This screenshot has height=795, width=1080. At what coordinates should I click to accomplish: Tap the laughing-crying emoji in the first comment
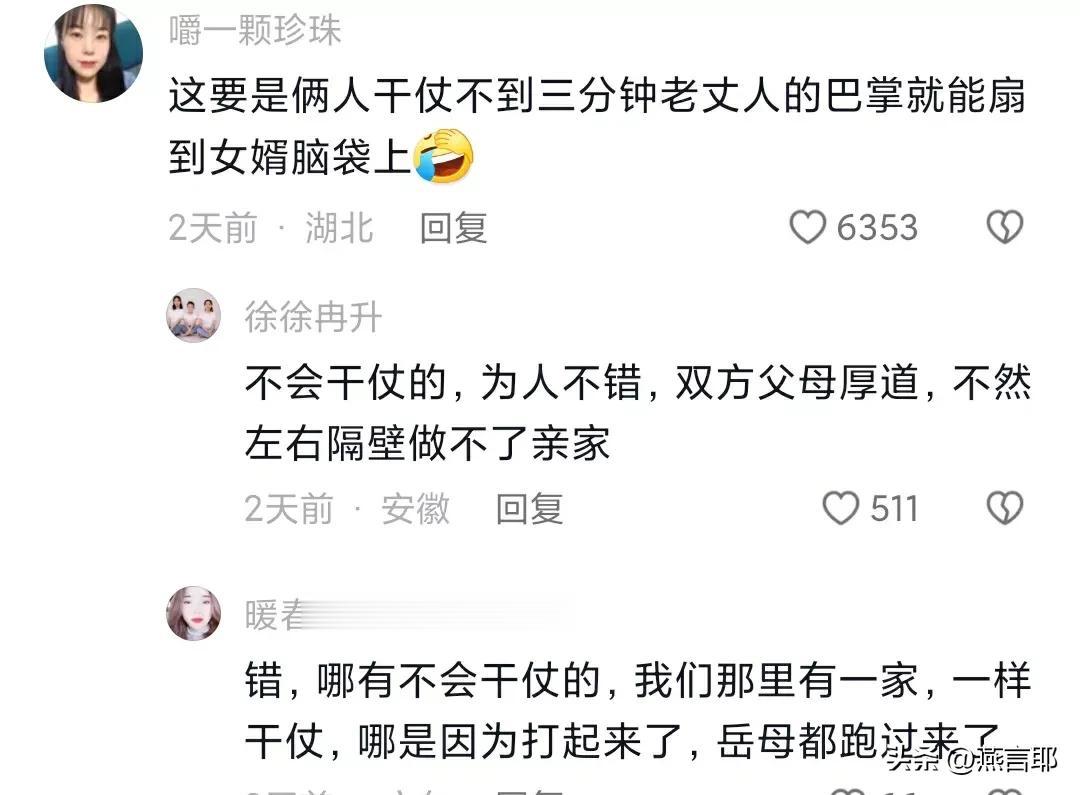(x=443, y=156)
